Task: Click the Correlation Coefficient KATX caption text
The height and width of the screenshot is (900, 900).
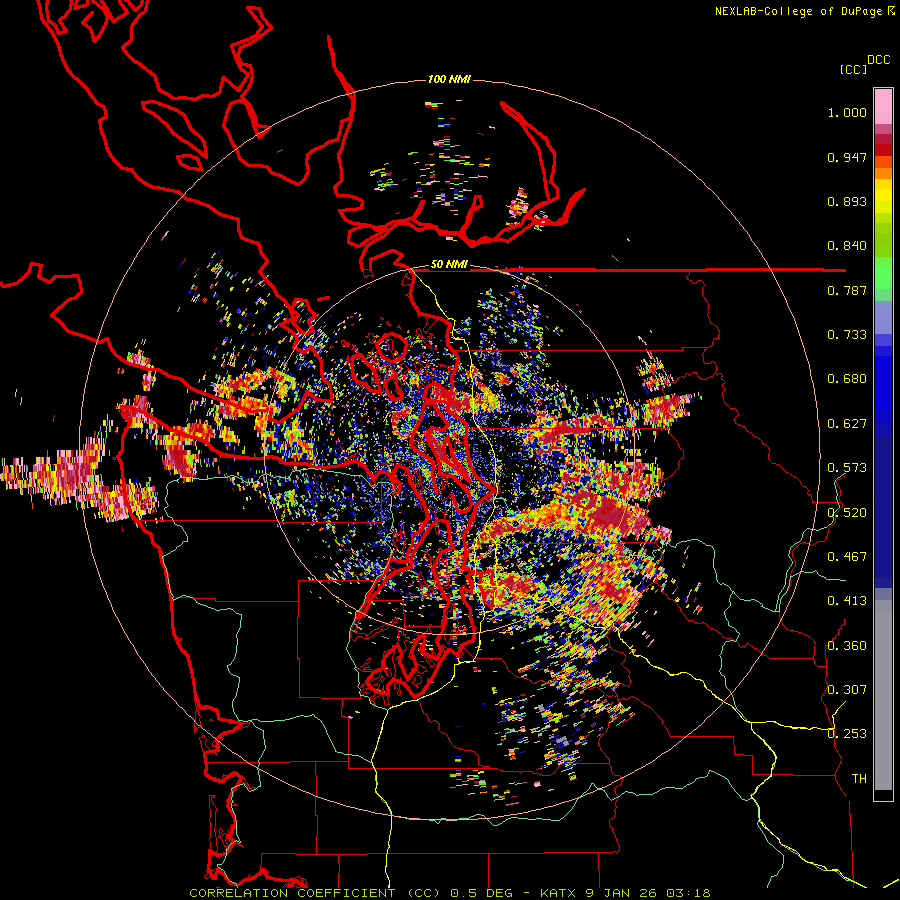Action: click(x=449, y=893)
